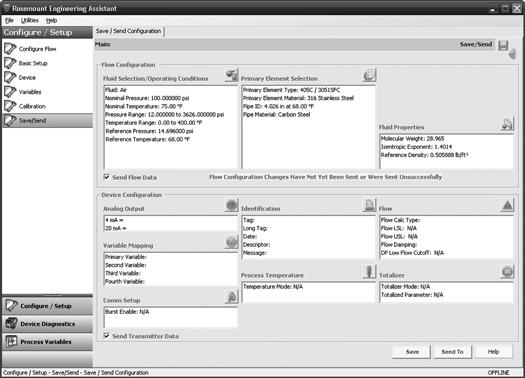Click the Flow Calc Type line
This screenshot has height=378, width=525.
coord(400,220)
